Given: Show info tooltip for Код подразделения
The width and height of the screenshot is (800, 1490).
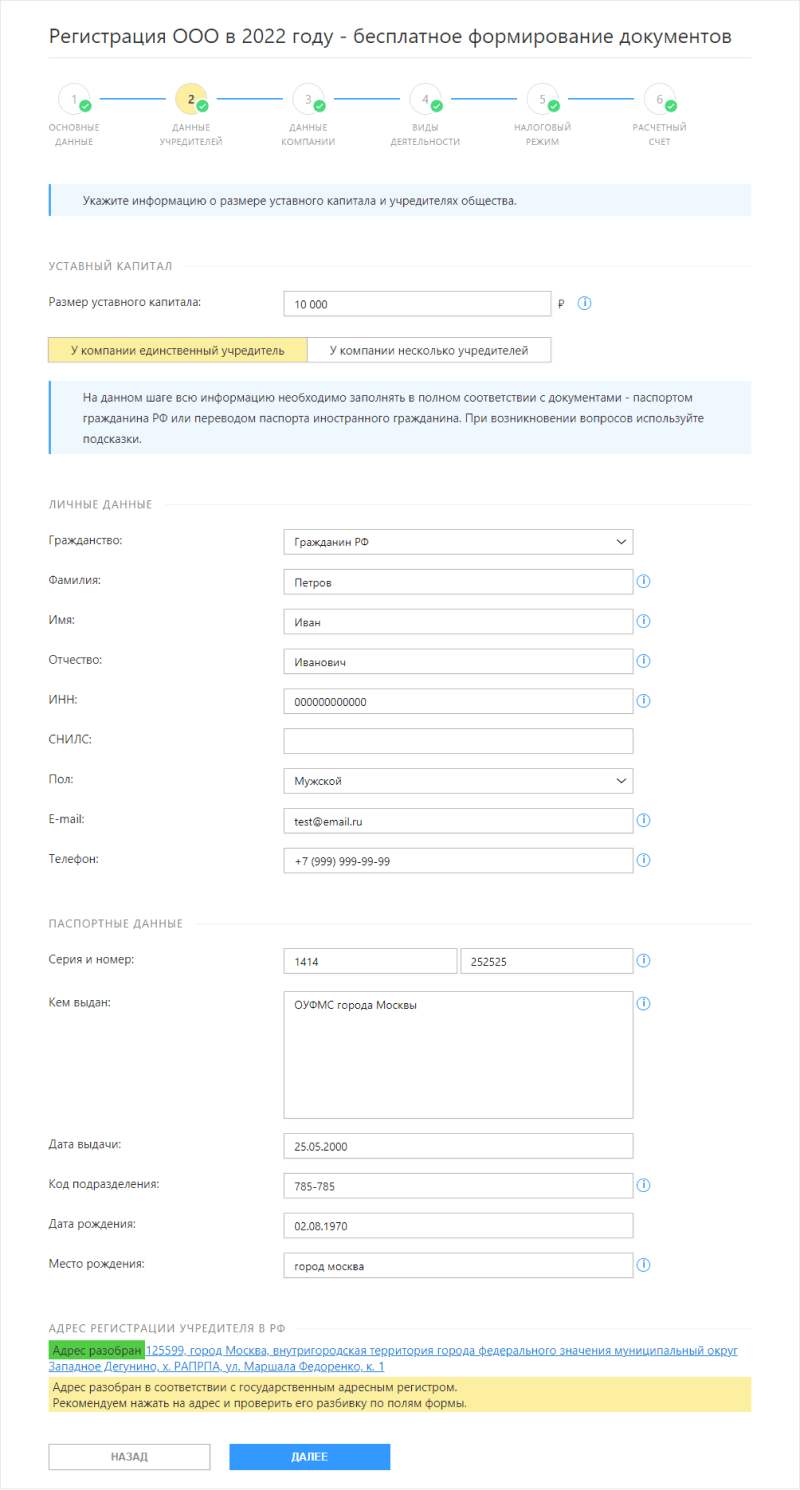Looking at the screenshot, I should [x=644, y=1185].
